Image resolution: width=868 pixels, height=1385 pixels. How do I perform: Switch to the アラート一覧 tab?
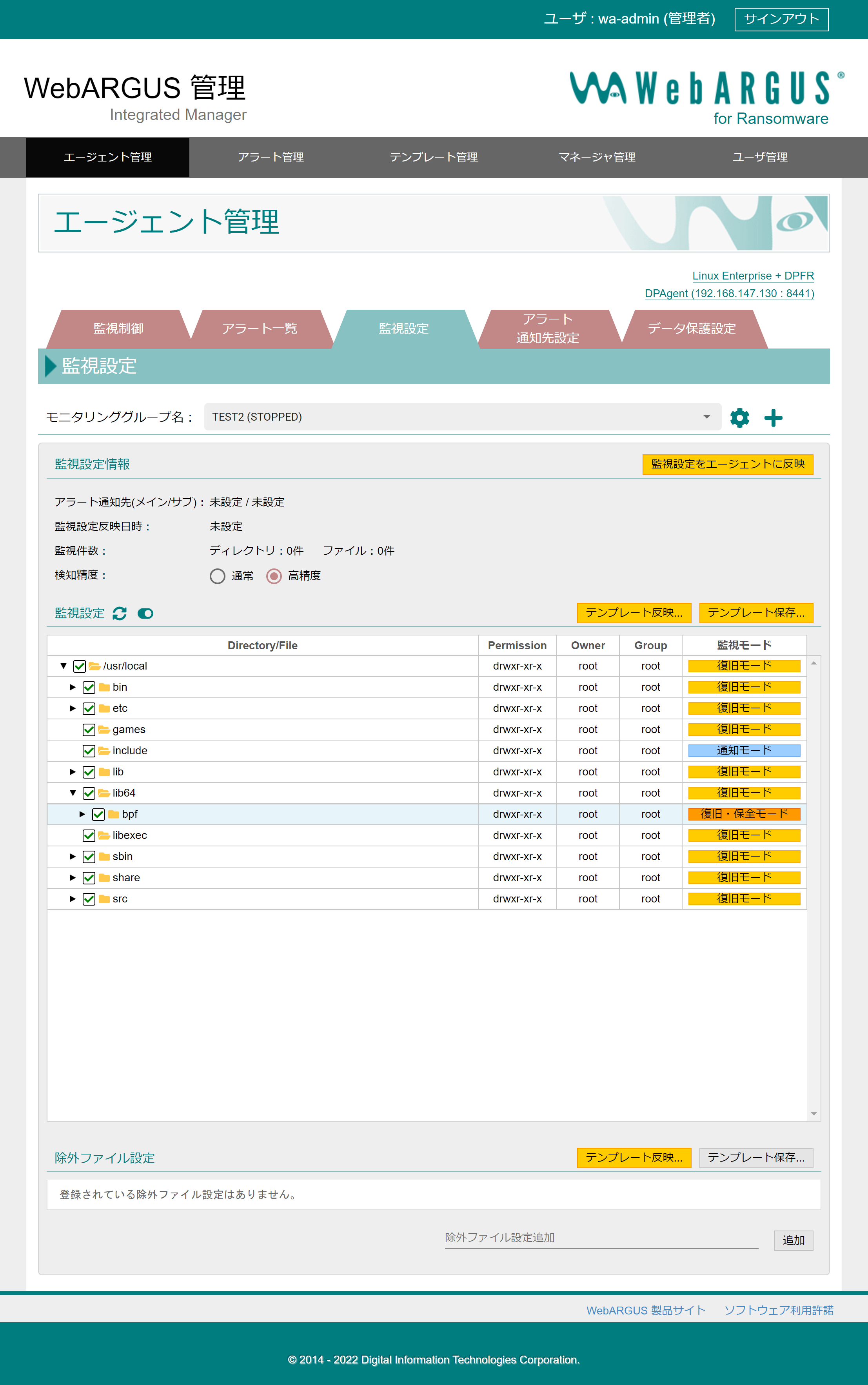(x=260, y=328)
